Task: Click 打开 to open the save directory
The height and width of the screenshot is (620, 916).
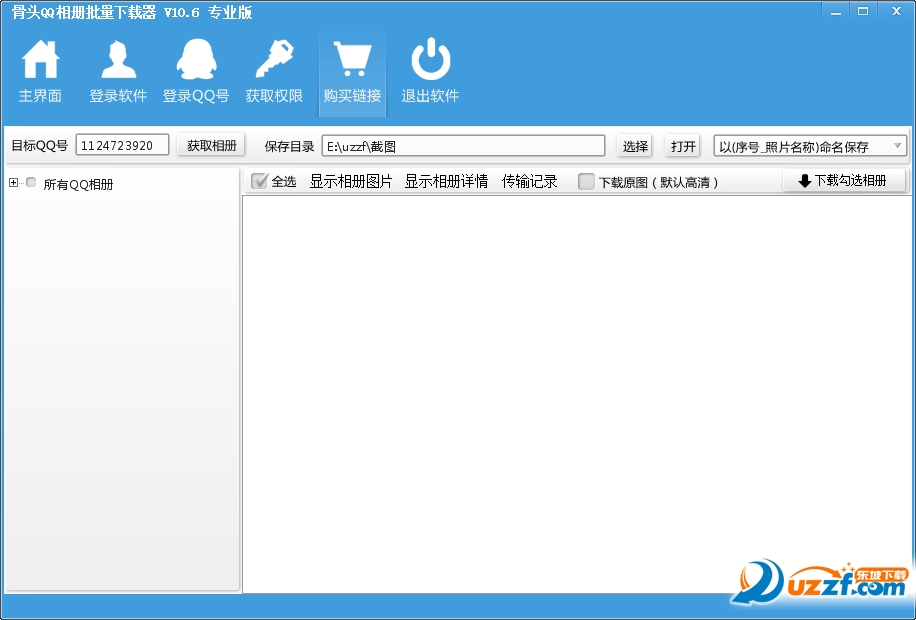Action: coord(683,146)
